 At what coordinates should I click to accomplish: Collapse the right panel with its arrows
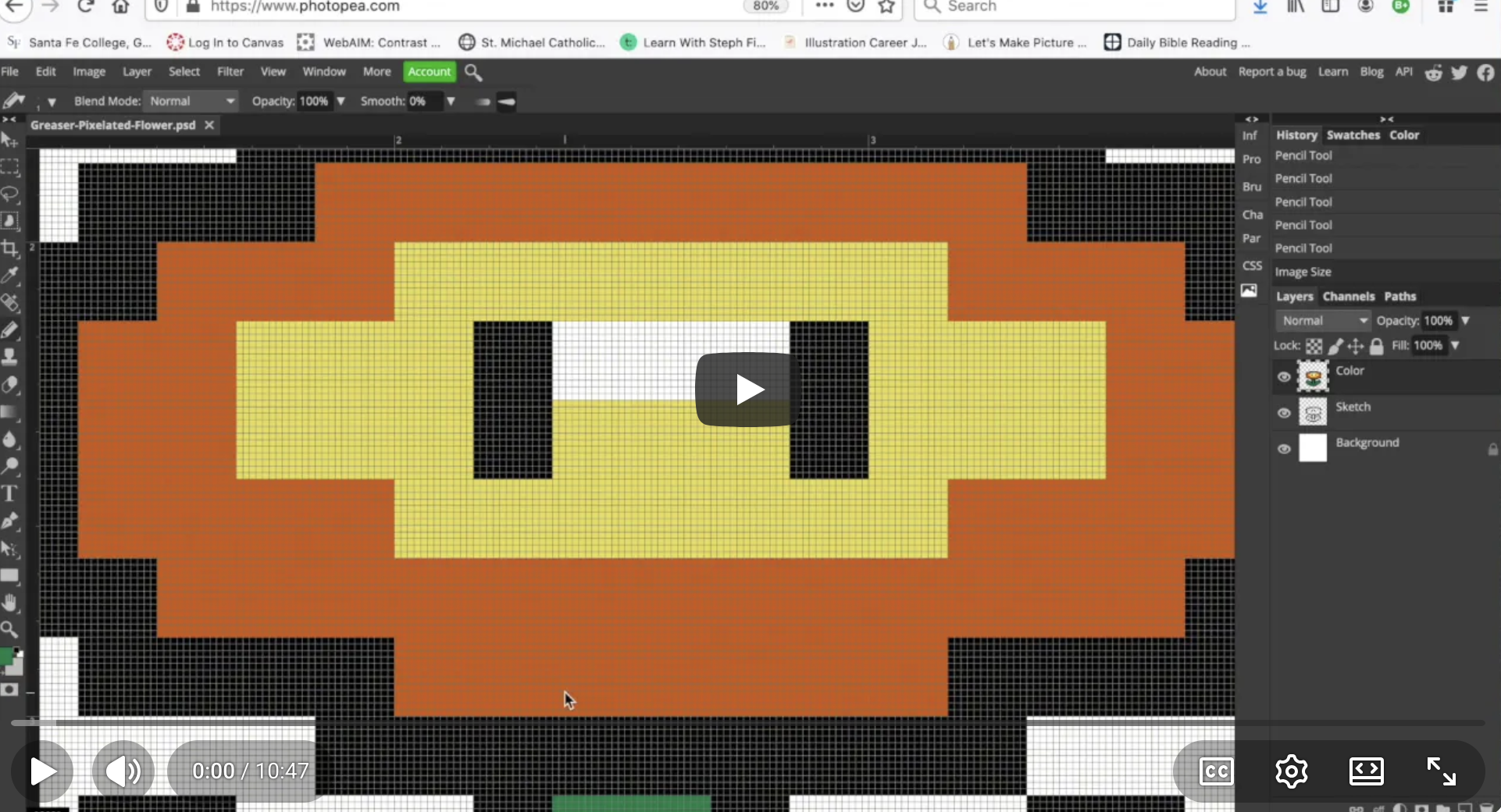(x=1386, y=119)
